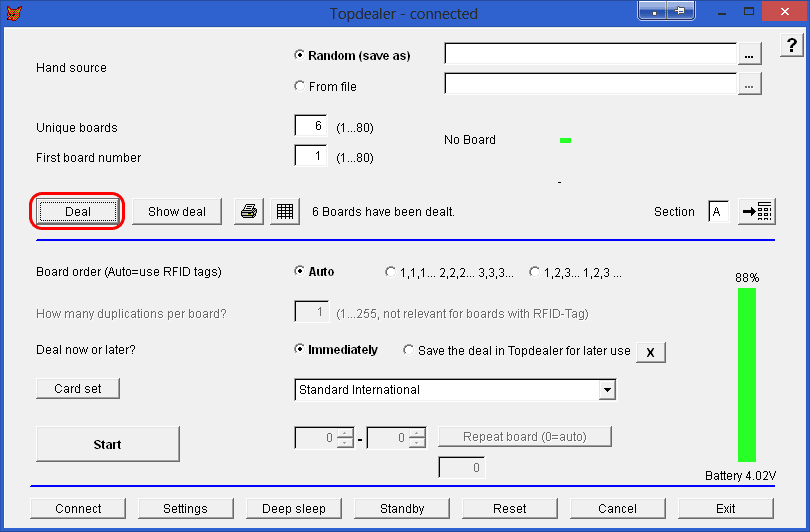
Task: Click the field below Repeat board button
Action: point(462,467)
